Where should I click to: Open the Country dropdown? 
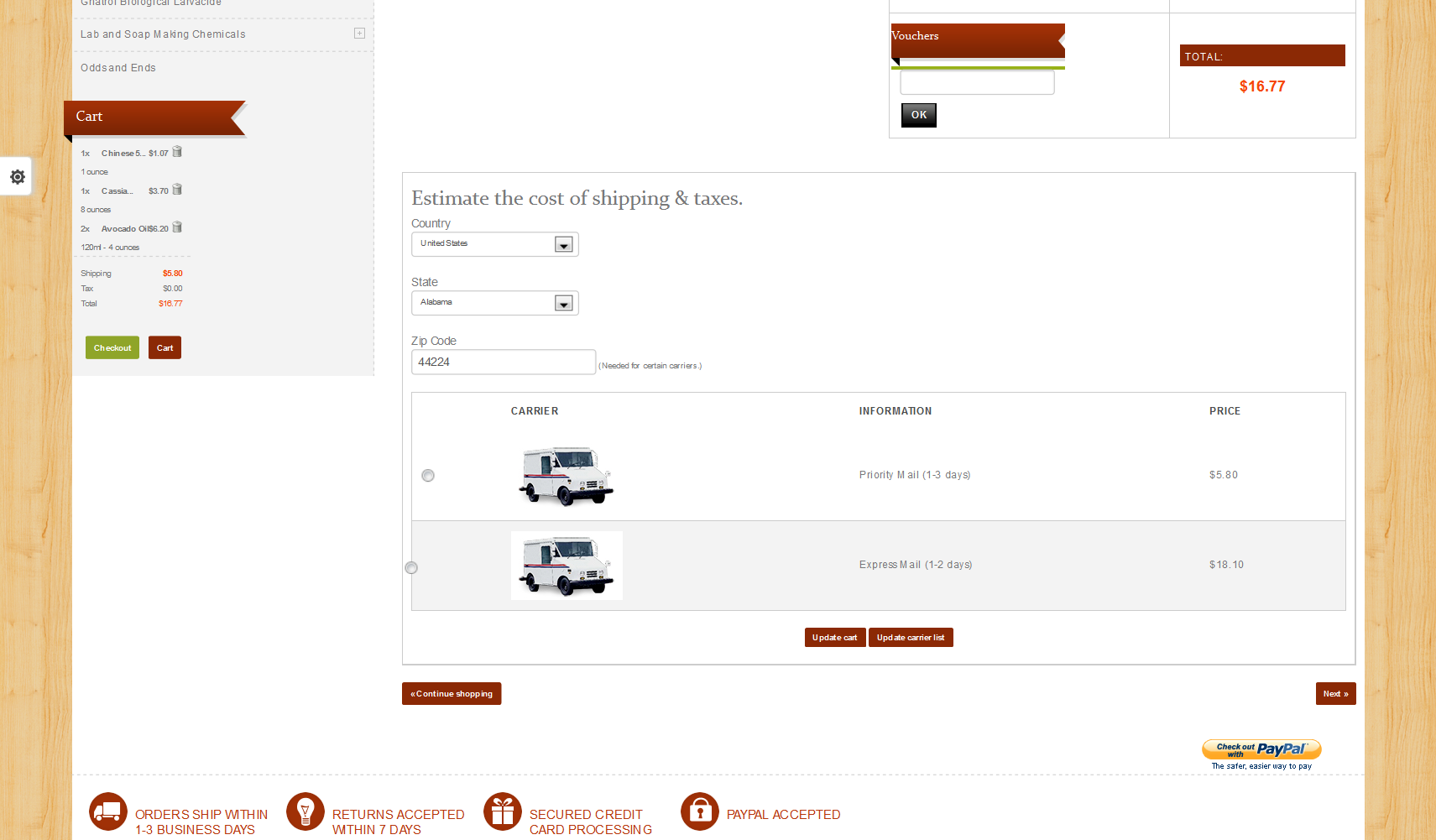tap(495, 244)
